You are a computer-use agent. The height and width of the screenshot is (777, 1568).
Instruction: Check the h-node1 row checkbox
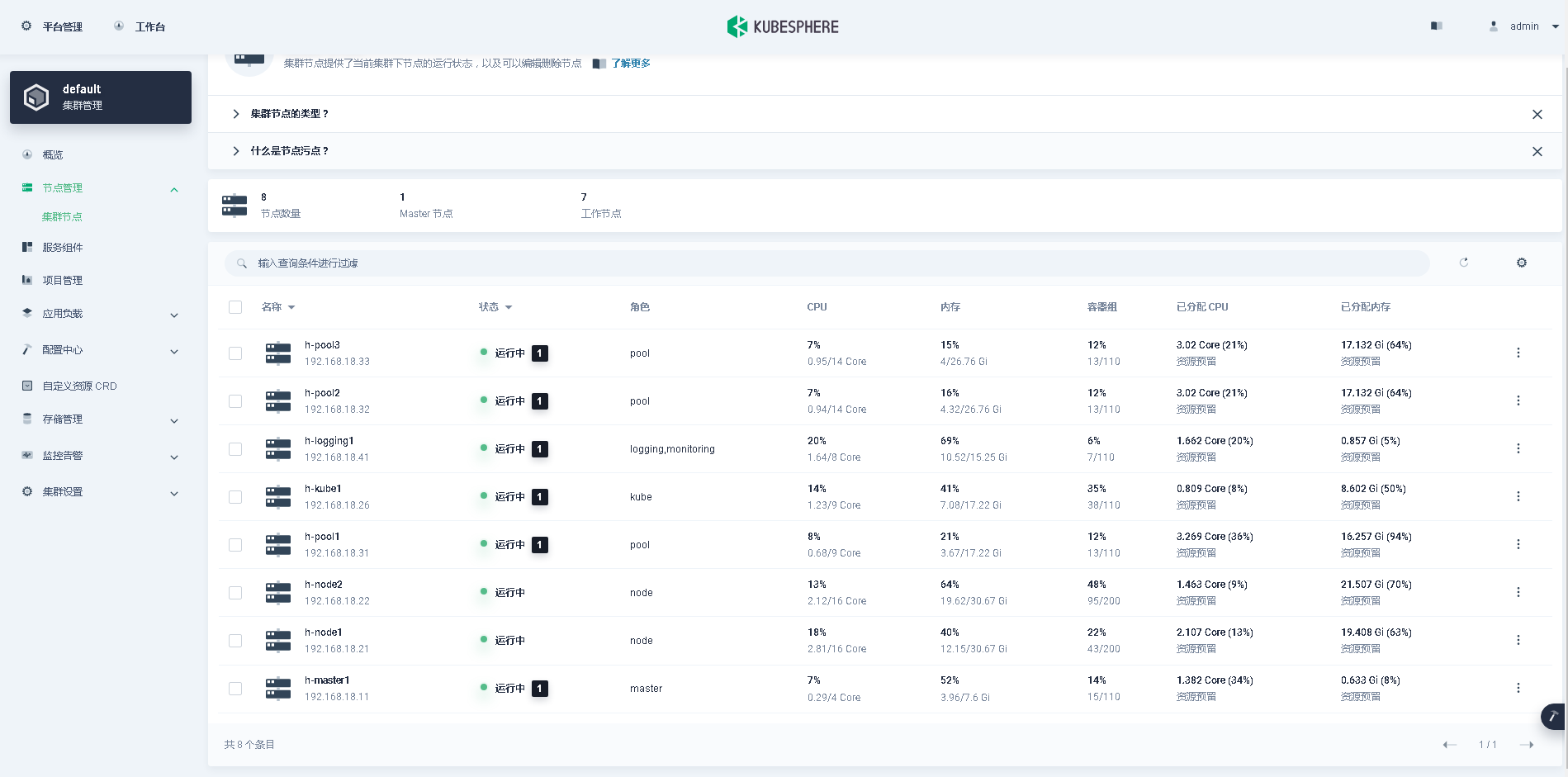[235, 641]
